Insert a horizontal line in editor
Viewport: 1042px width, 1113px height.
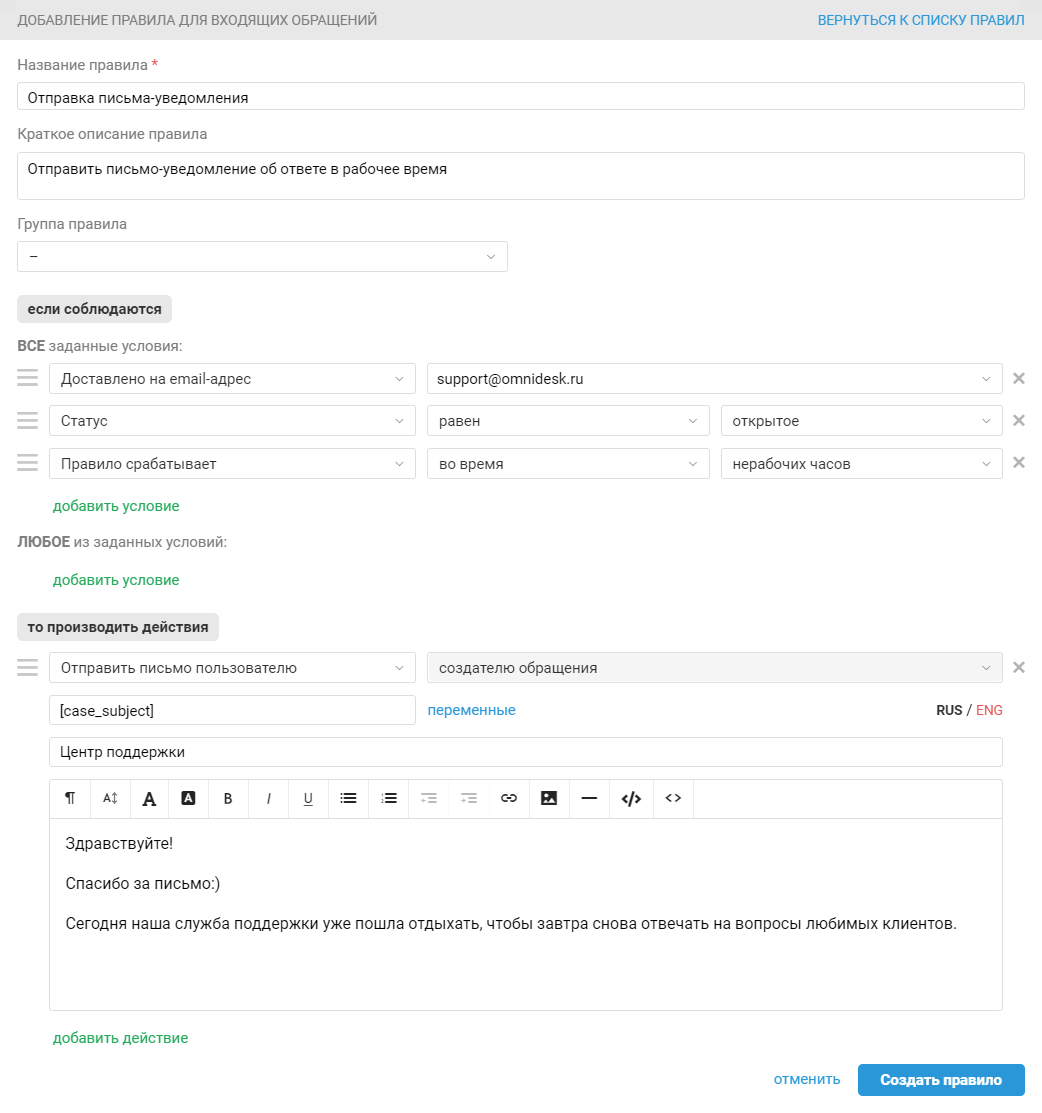589,799
